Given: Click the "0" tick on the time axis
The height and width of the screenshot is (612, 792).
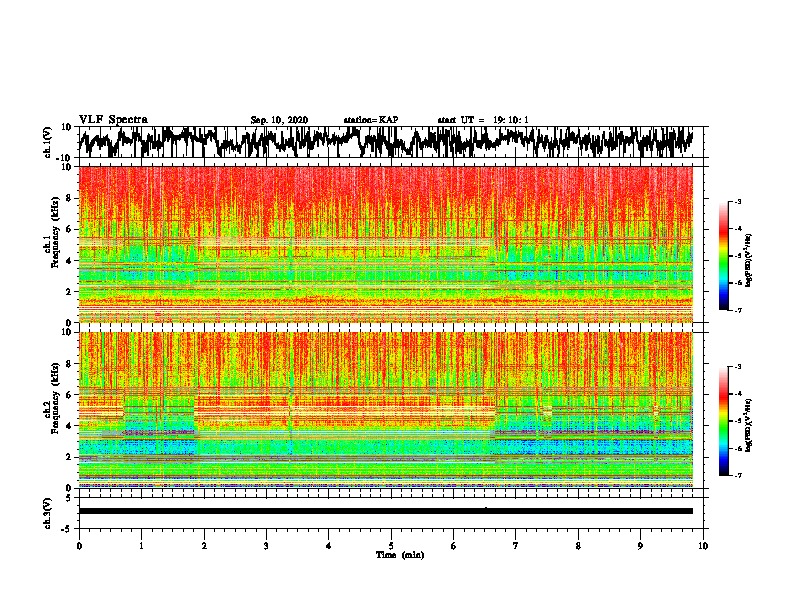Looking at the screenshot, I should click(79, 546).
